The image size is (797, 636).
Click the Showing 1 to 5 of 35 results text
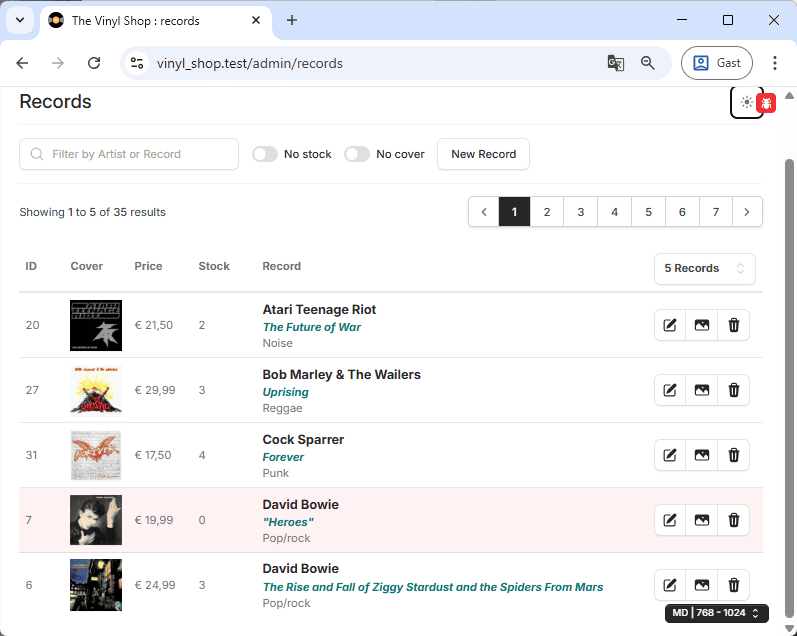93,212
